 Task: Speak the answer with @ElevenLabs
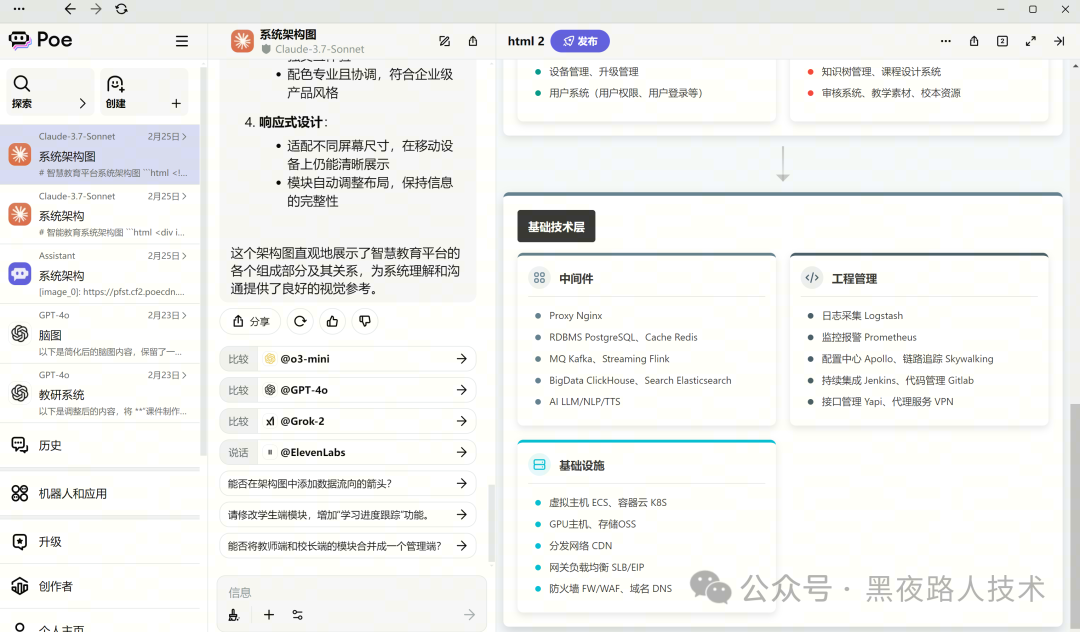click(348, 452)
